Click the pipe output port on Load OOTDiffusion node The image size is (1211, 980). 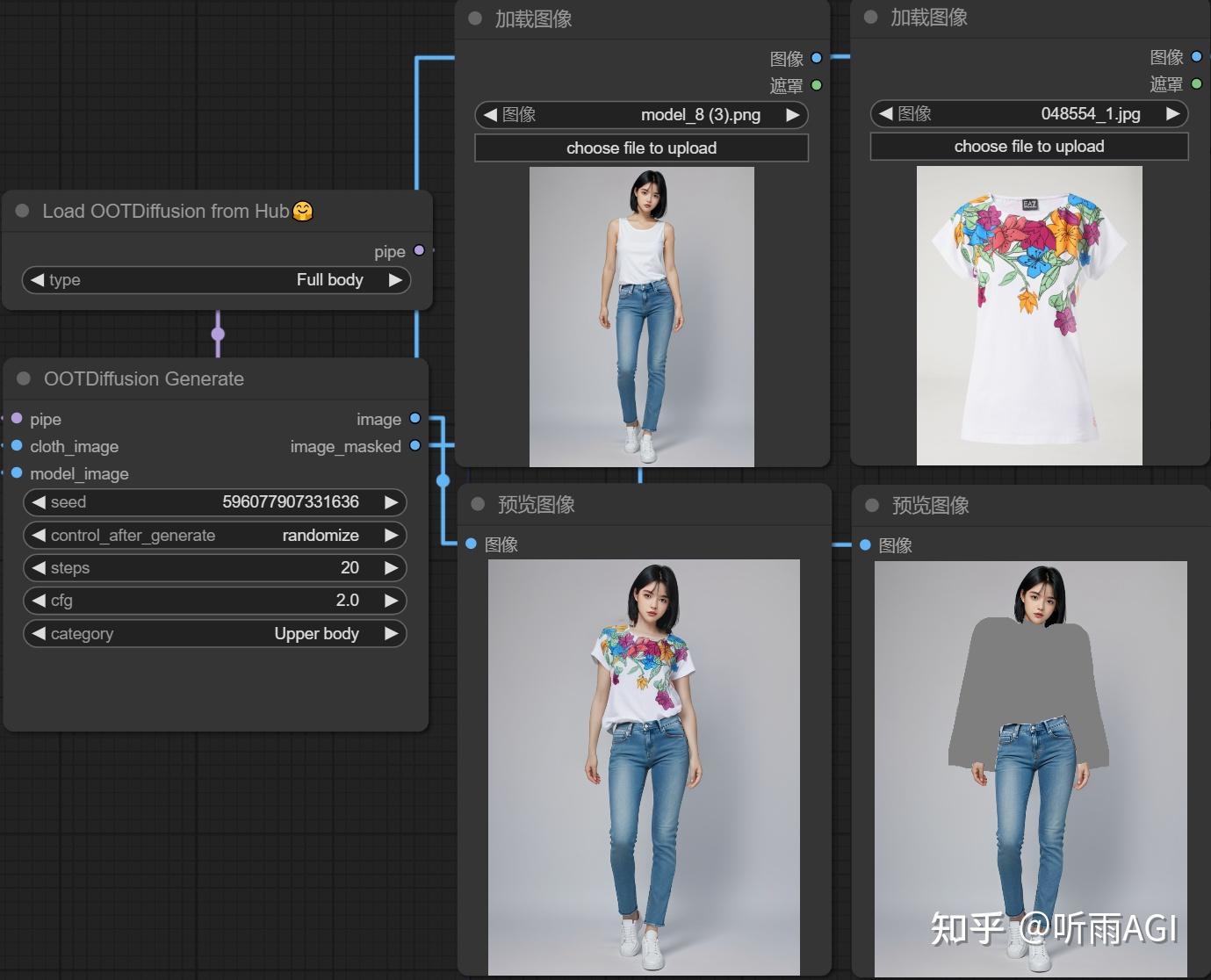click(419, 251)
